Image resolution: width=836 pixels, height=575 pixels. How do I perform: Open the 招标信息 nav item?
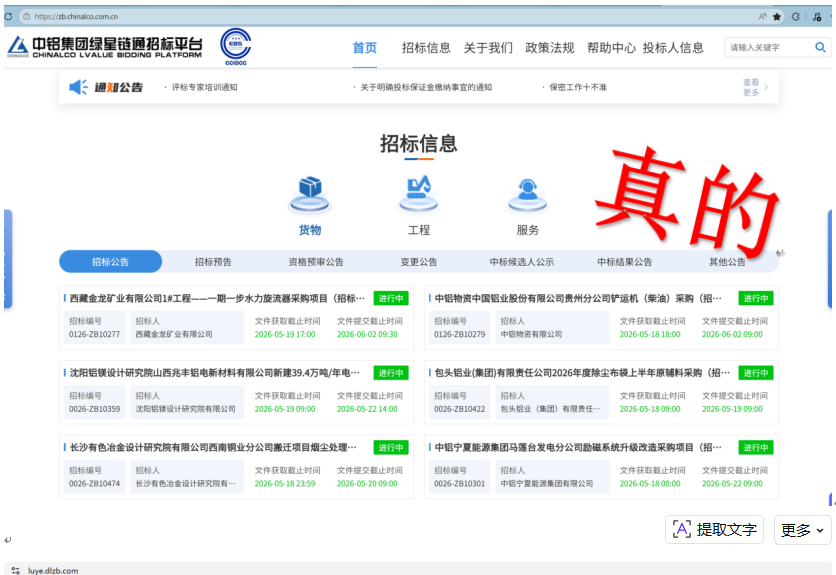(x=426, y=48)
